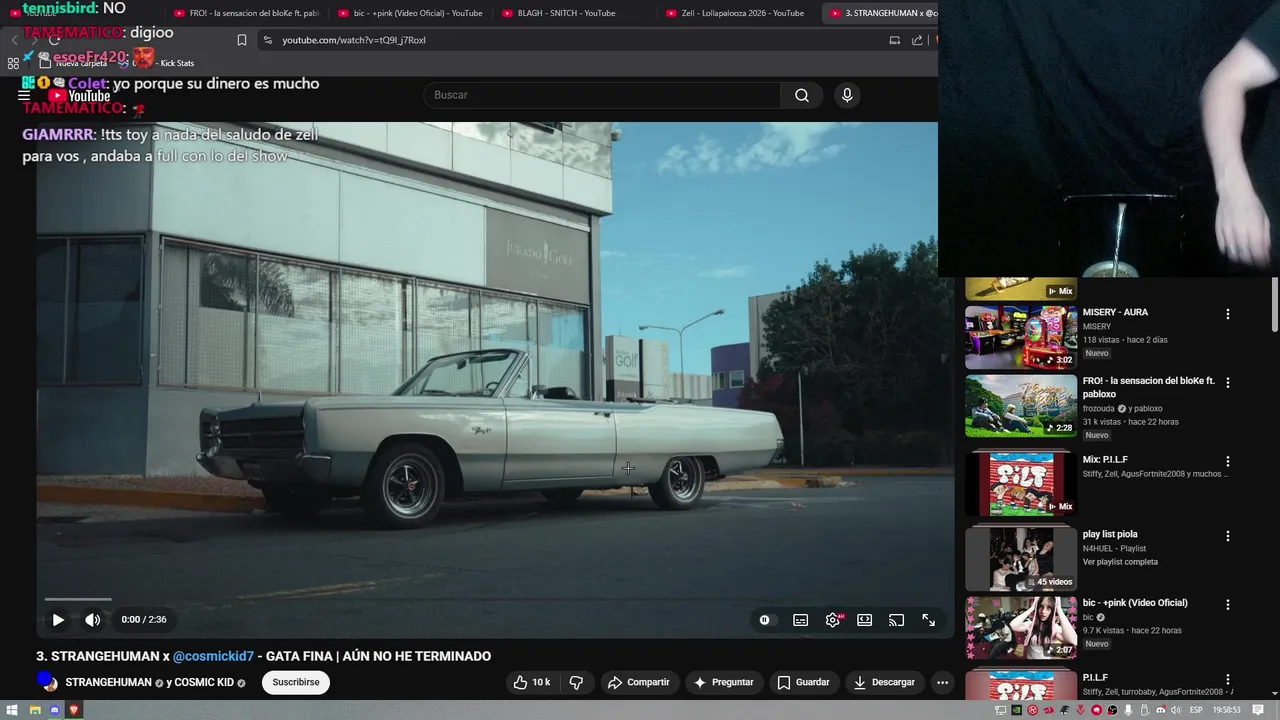Turn on subtitles with the captions icon

[800, 620]
